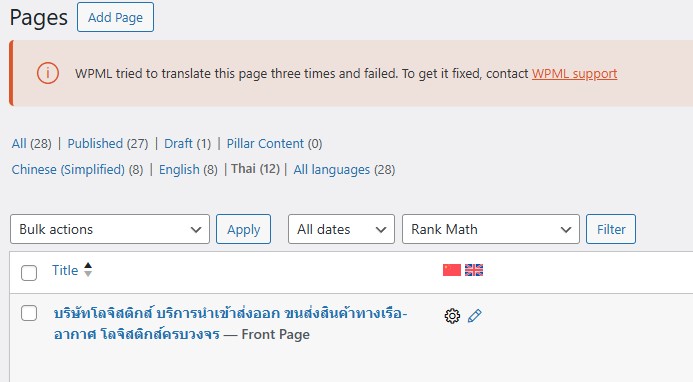Apply the selected bulk action
The height and width of the screenshot is (382, 693).
pyautogui.click(x=244, y=229)
